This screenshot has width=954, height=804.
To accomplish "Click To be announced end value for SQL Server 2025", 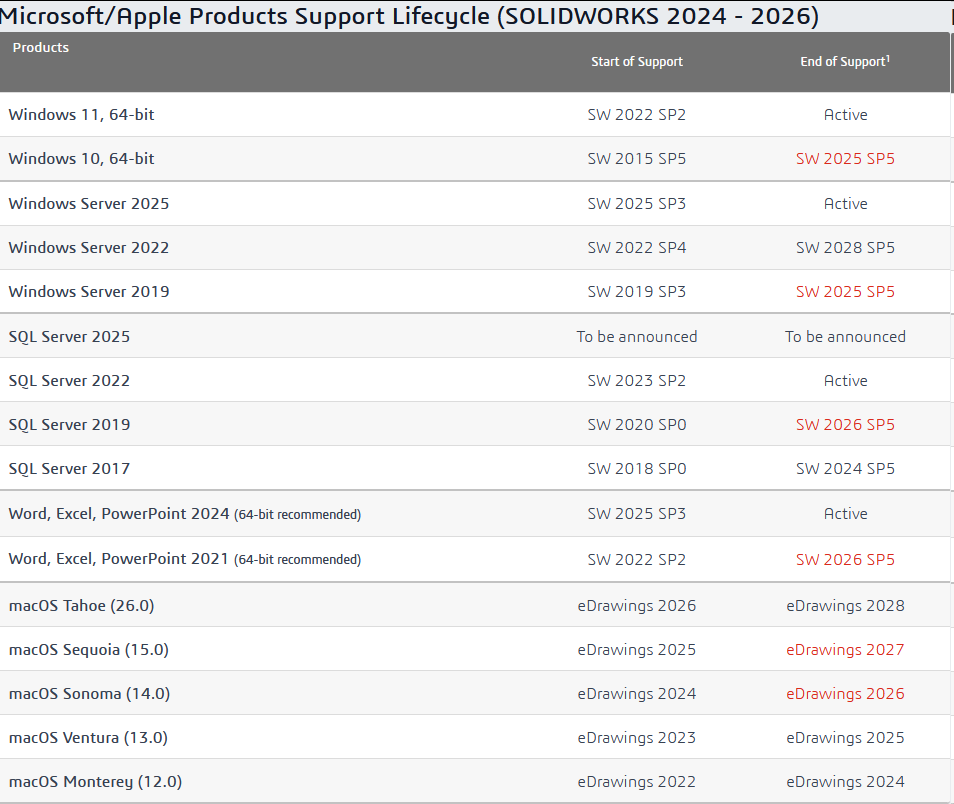I will click(x=845, y=337).
